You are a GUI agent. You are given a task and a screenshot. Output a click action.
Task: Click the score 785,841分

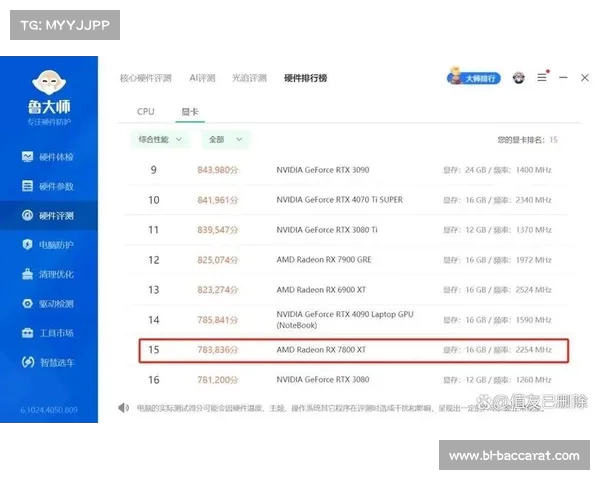[218, 320]
